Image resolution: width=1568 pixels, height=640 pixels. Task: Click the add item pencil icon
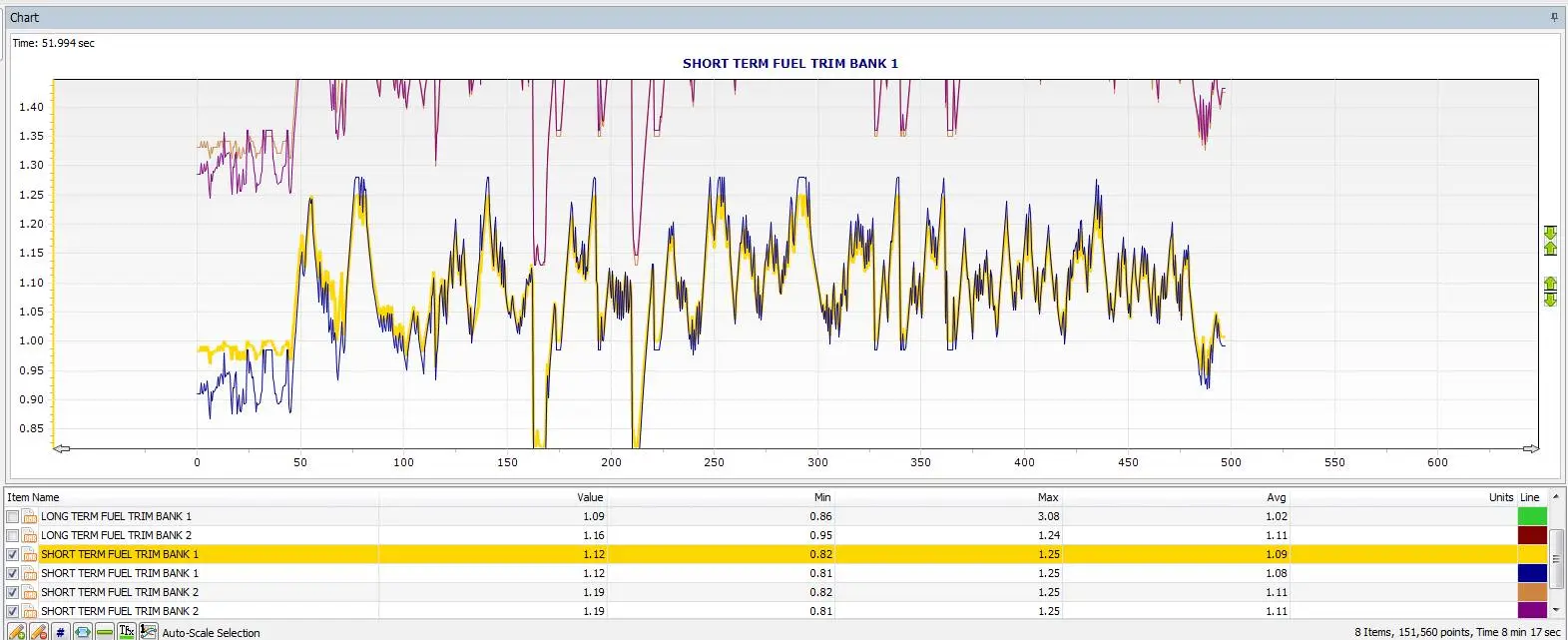pyautogui.click(x=16, y=631)
